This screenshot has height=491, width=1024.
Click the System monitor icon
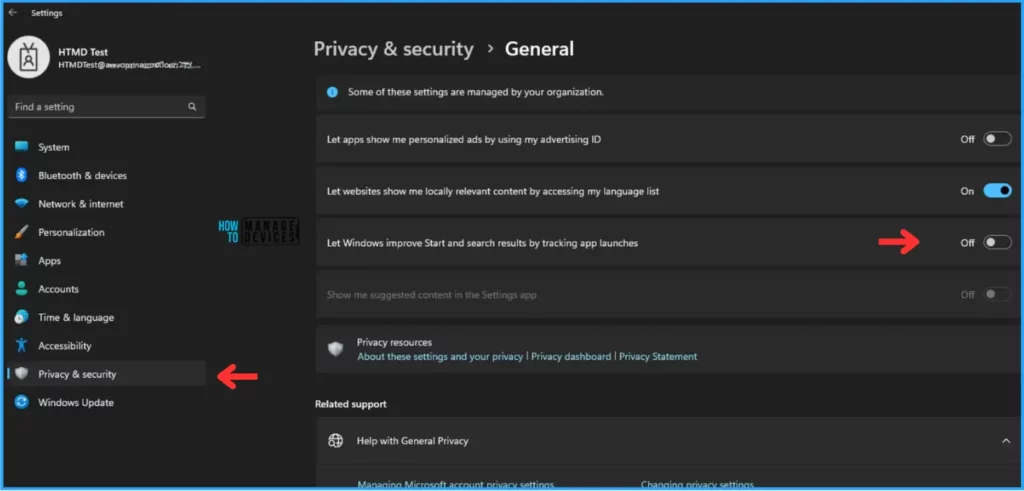[x=22, y=147]
